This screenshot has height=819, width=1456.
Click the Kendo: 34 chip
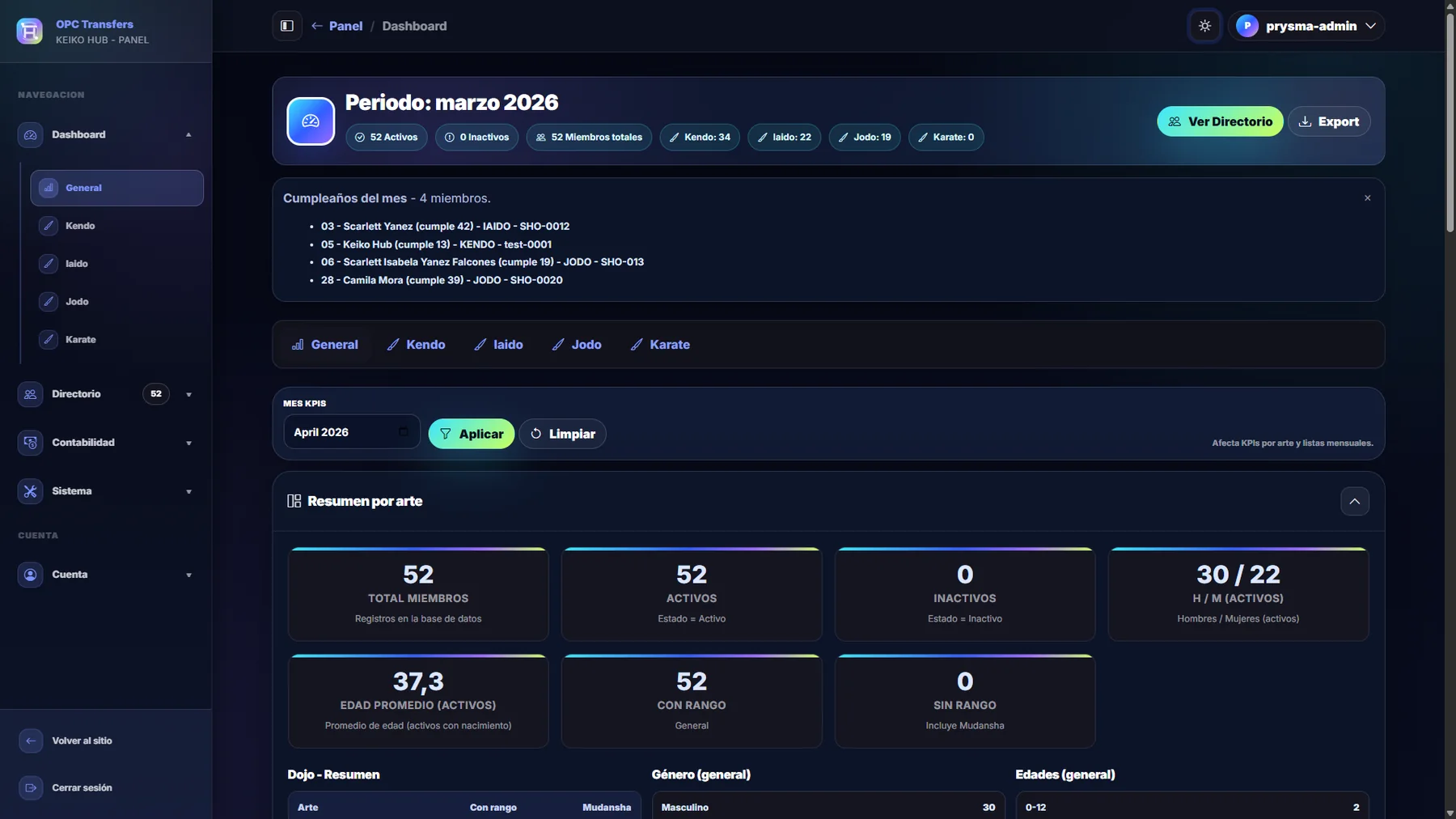click(x=700, y=138)
